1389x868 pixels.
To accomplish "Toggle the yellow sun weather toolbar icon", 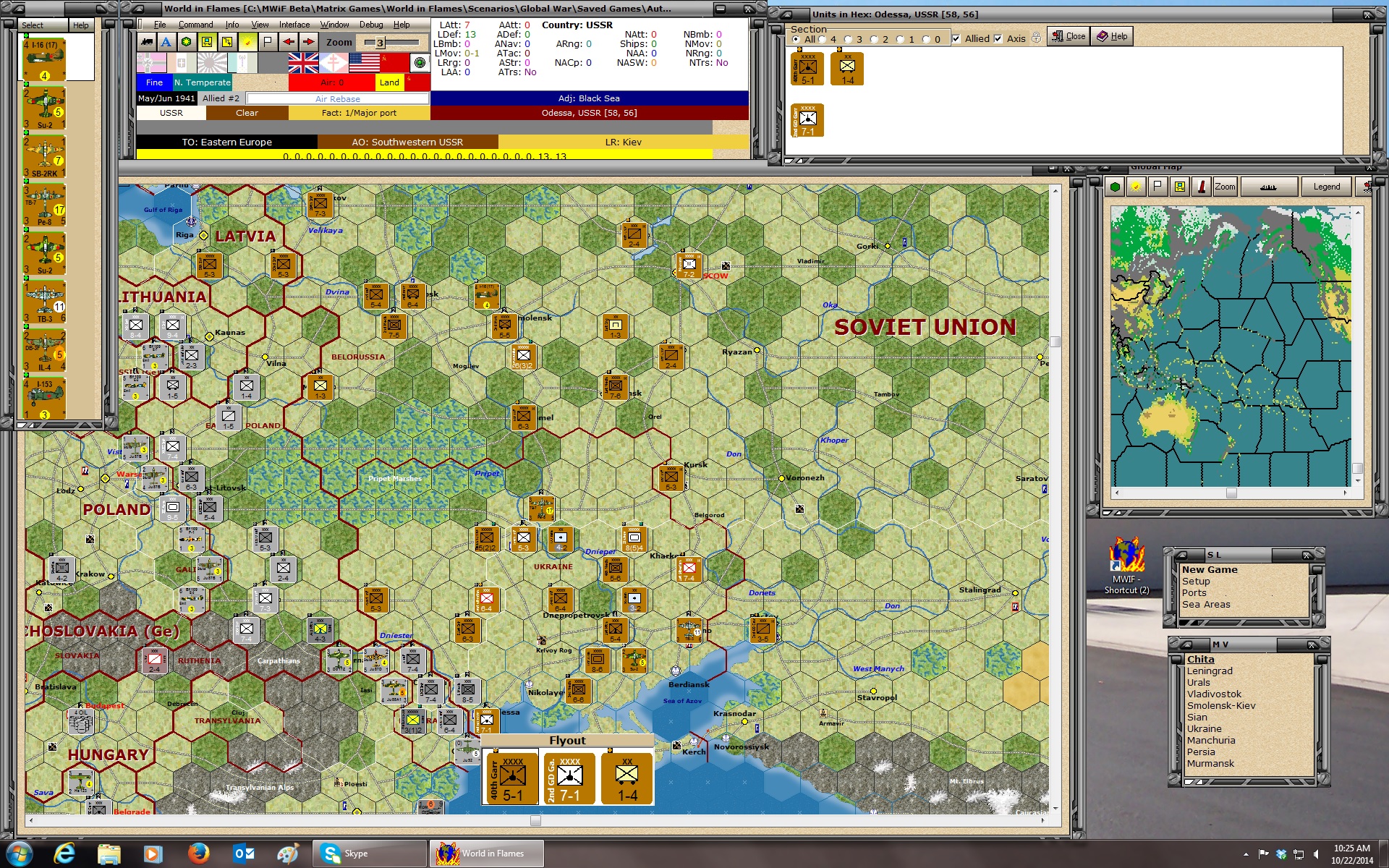I will coord(247,42).
